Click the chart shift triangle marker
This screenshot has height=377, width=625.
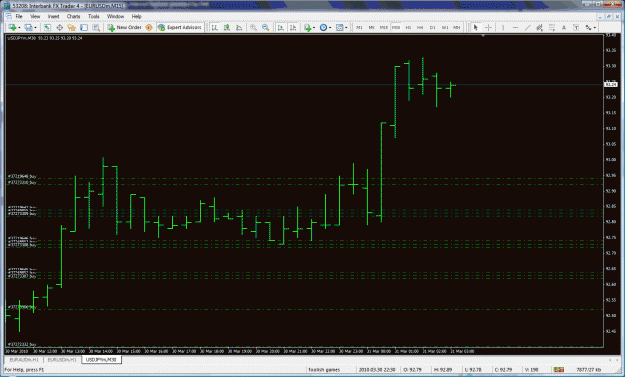483,36
